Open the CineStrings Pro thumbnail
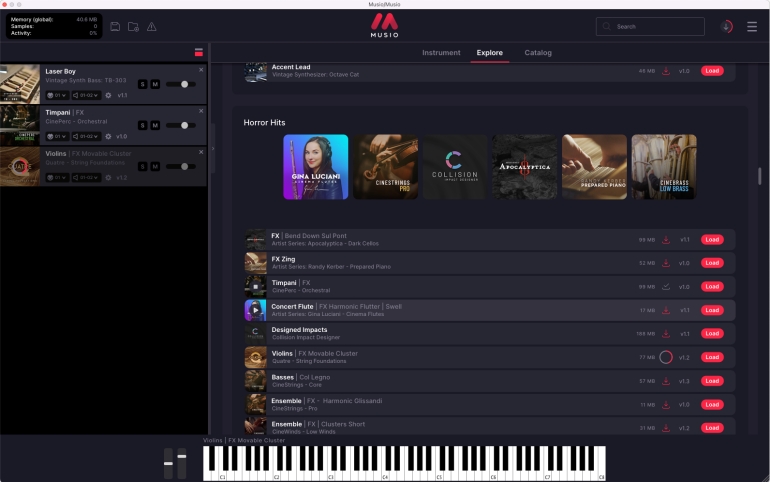 385,167
